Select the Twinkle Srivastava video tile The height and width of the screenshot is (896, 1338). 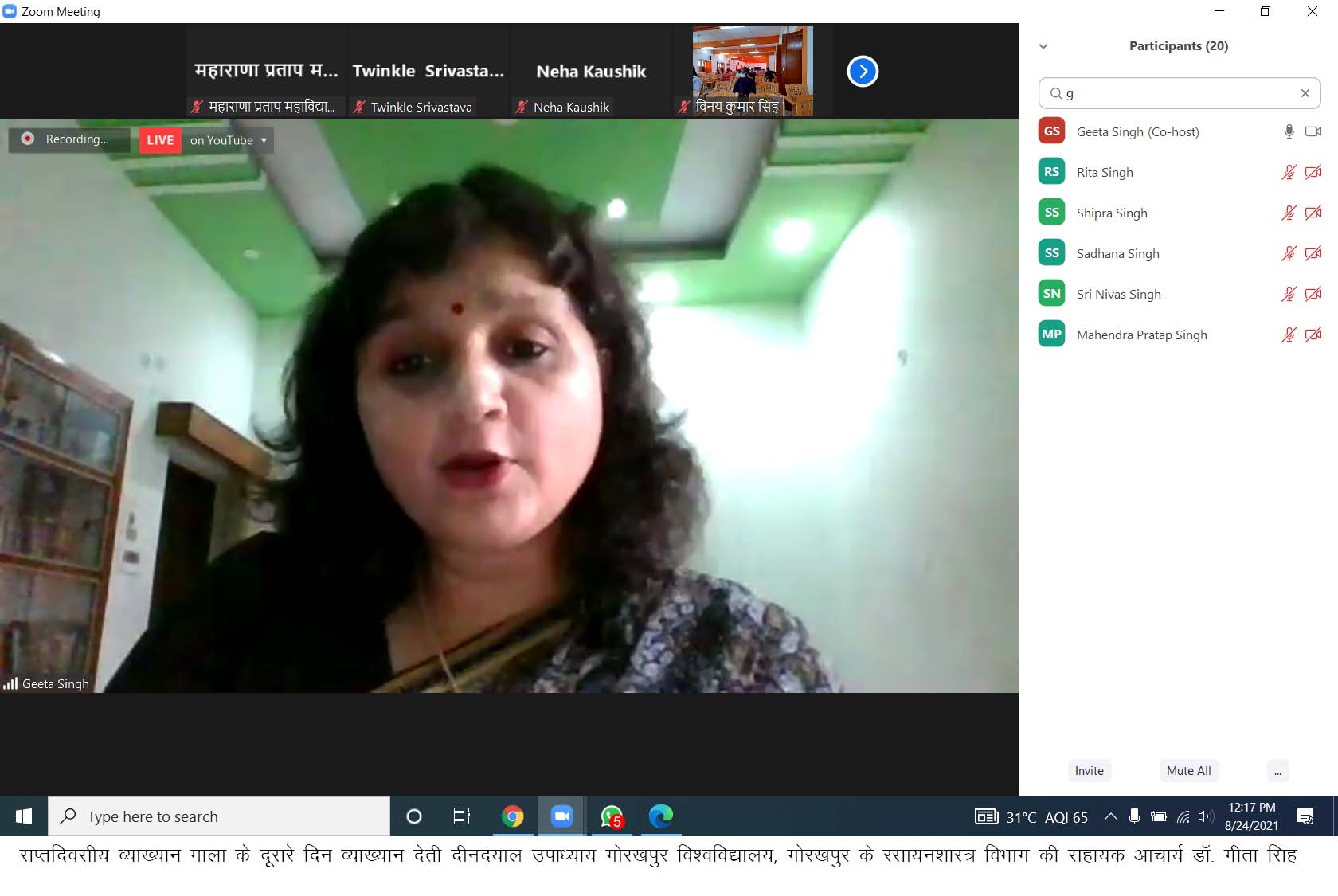coord(428,72)
